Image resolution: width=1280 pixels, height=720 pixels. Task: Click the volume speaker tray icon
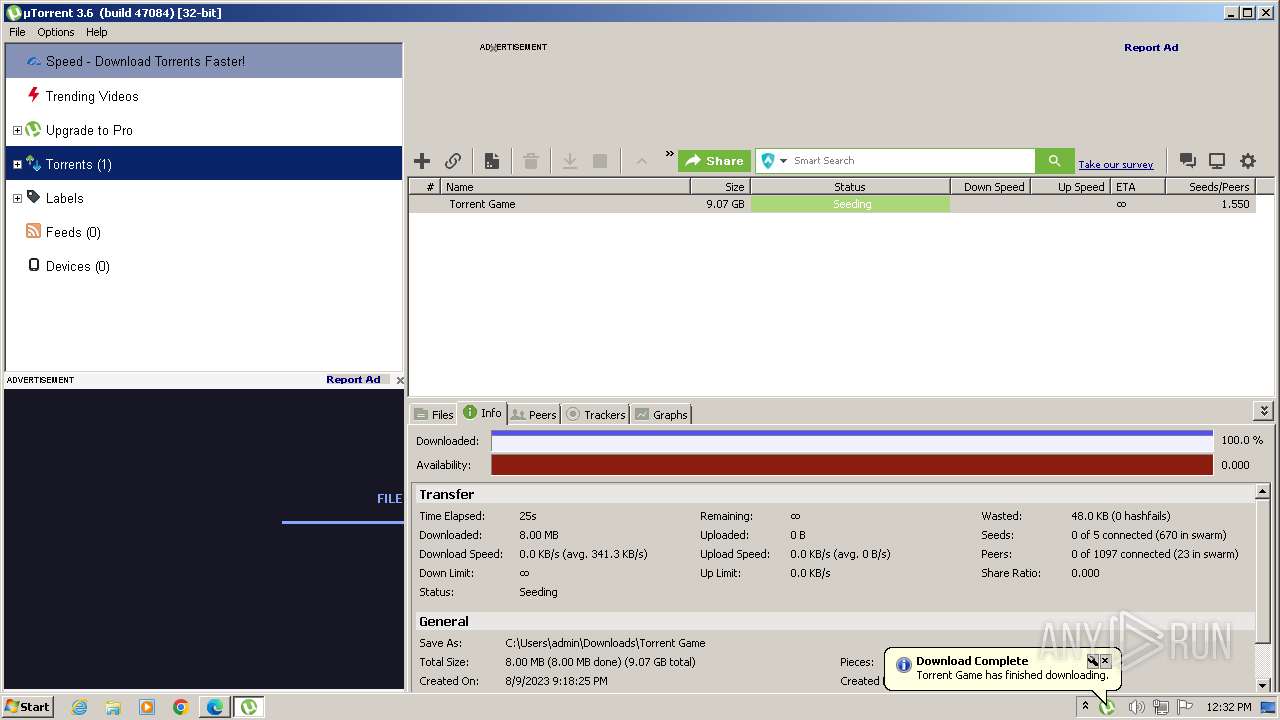click(1136, 707)
